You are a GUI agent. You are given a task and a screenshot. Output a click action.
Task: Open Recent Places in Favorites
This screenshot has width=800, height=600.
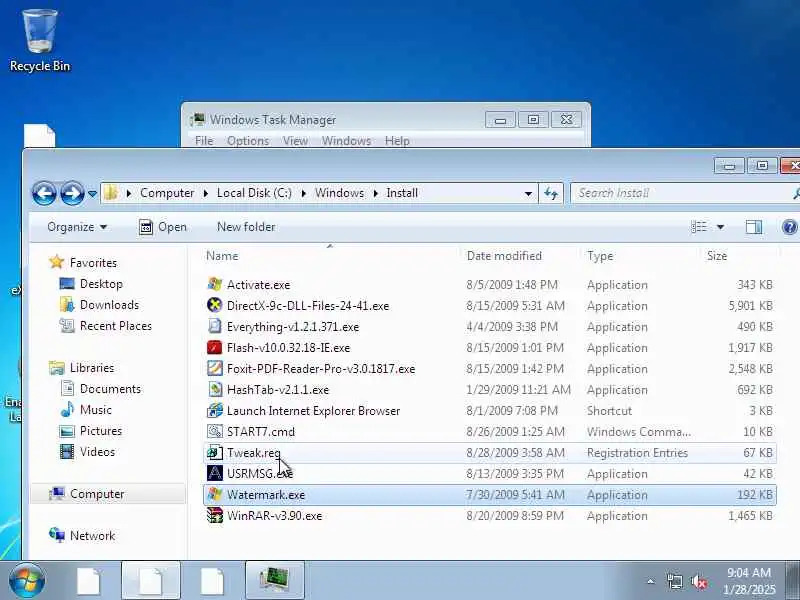click(116, 326)
